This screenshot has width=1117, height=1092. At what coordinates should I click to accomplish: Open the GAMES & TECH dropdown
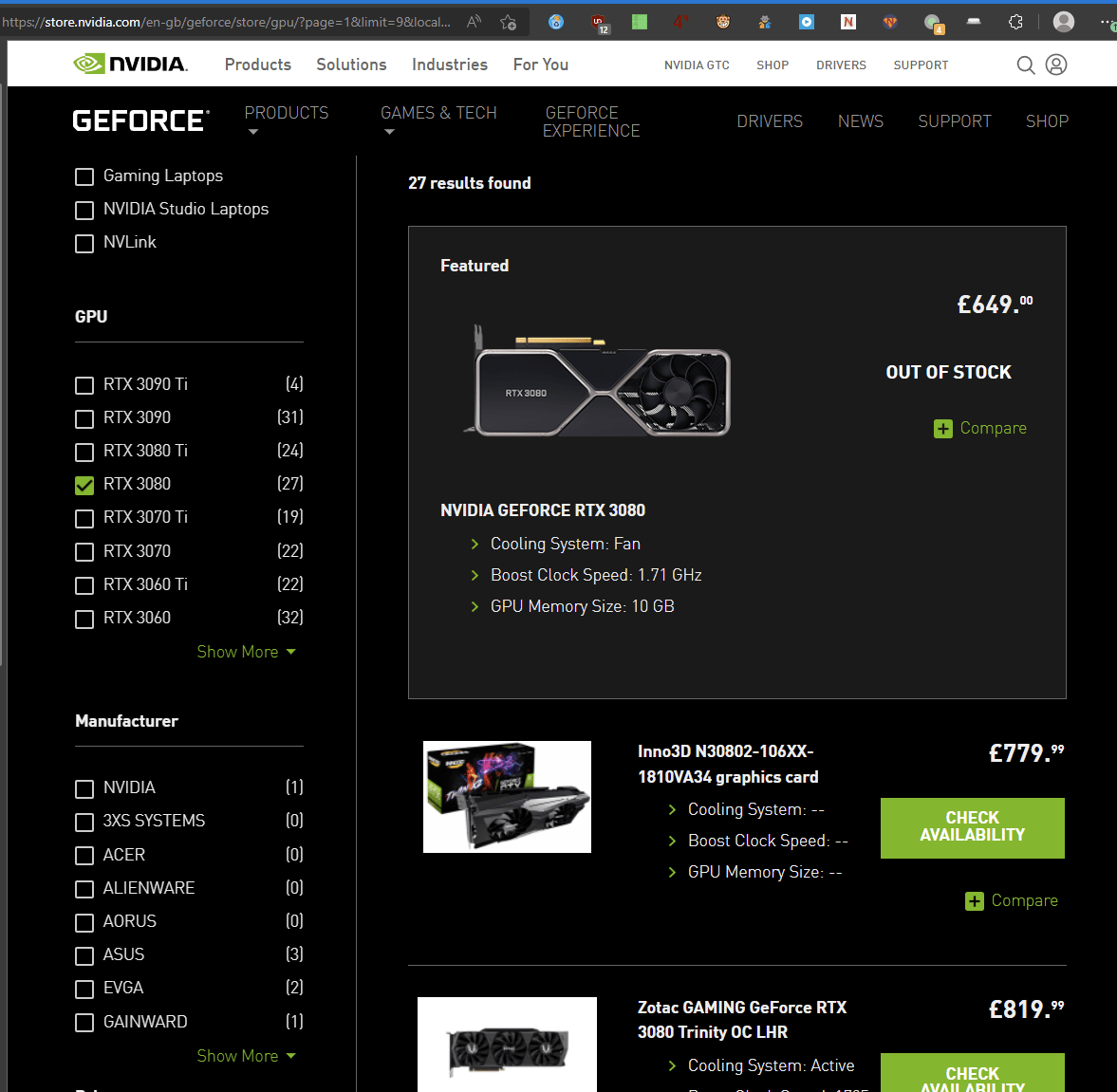(x=438, y=120)
